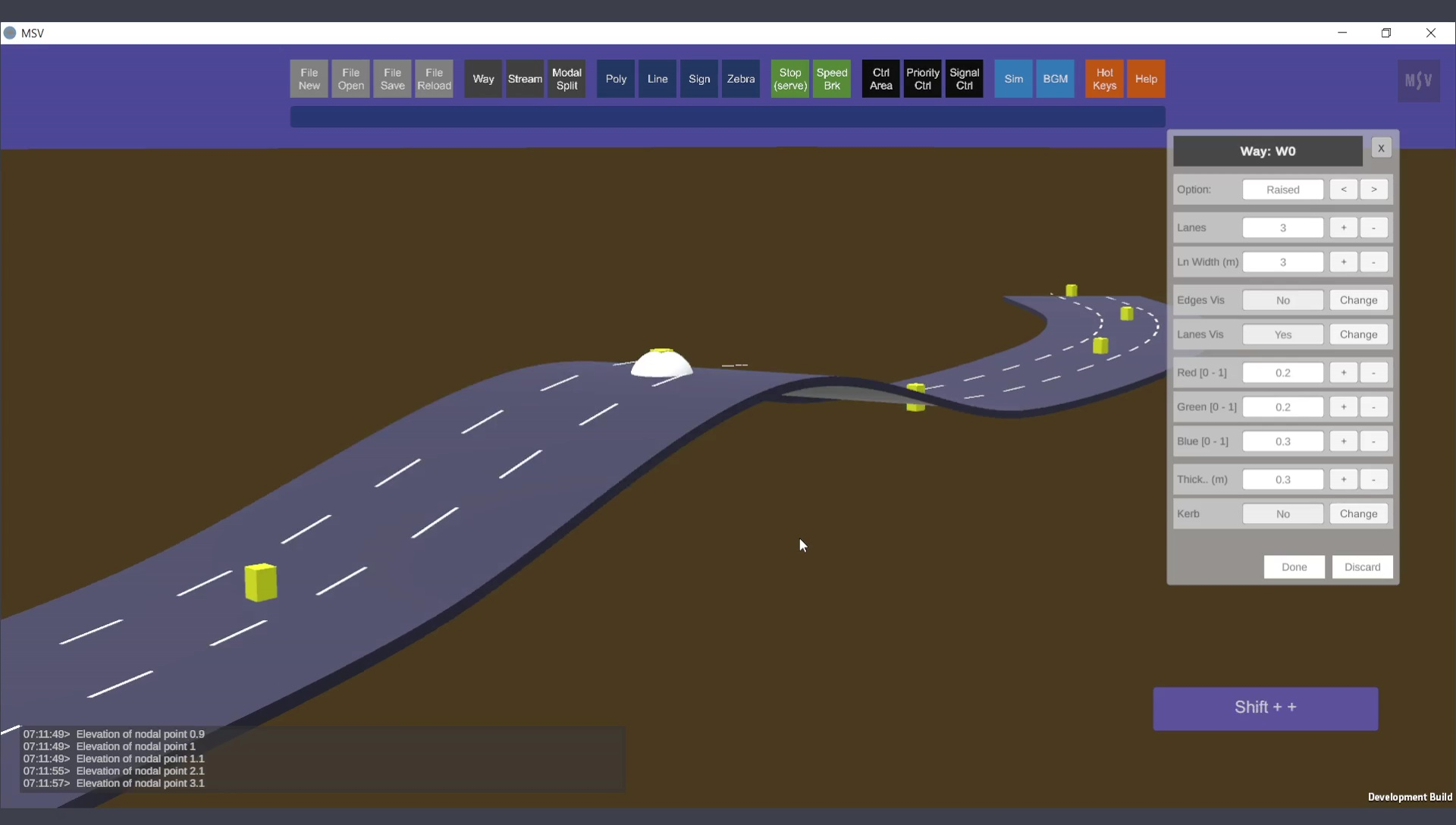
Task: Click Discard in Way panel
Action: [x=1362, y=567]
